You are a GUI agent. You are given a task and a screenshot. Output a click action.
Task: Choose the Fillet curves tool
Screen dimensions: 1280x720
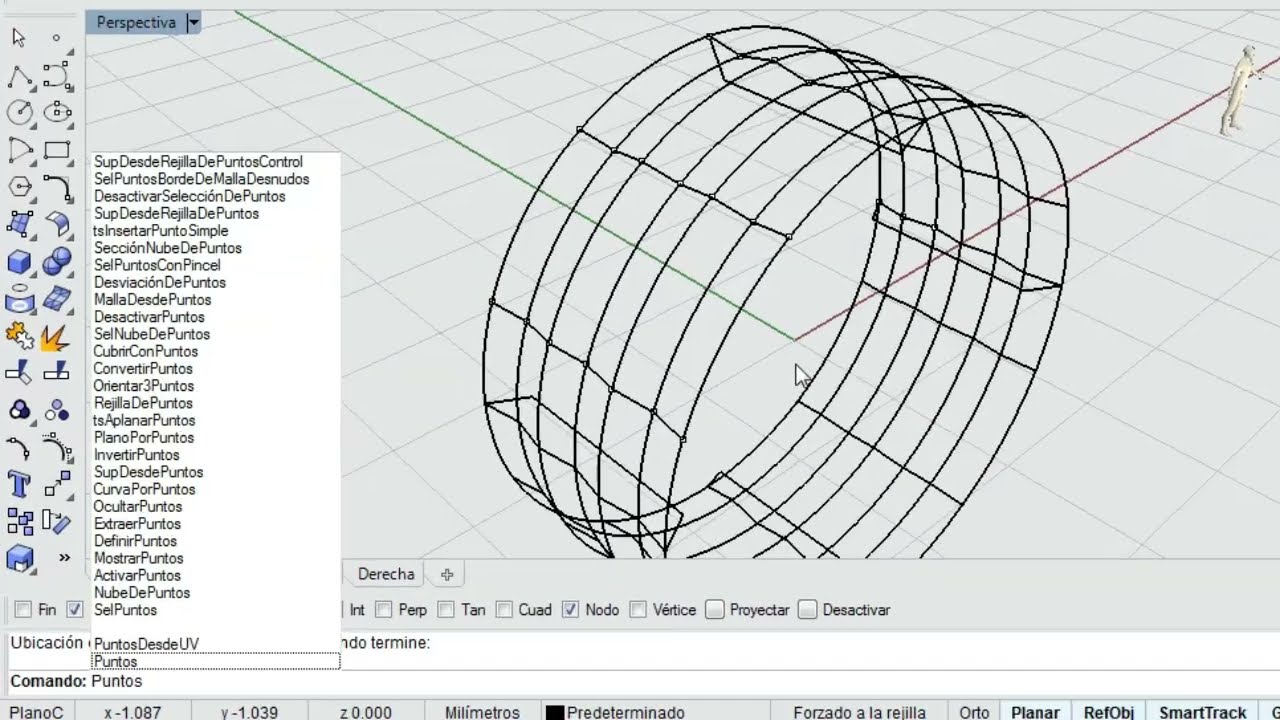point(57,187)
